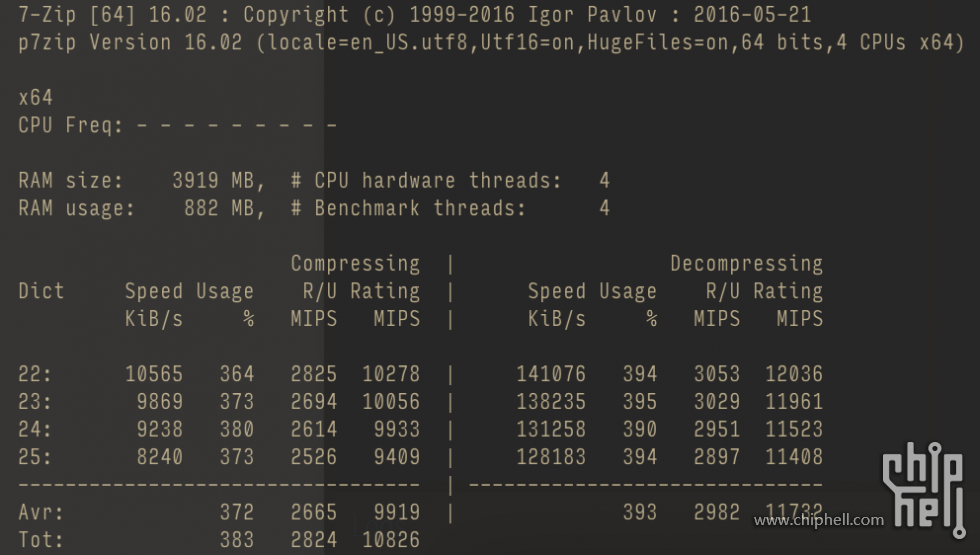The image size is (980, 555).
Task: Select the 'Tot:' row label
Action: tap(41, 539)
